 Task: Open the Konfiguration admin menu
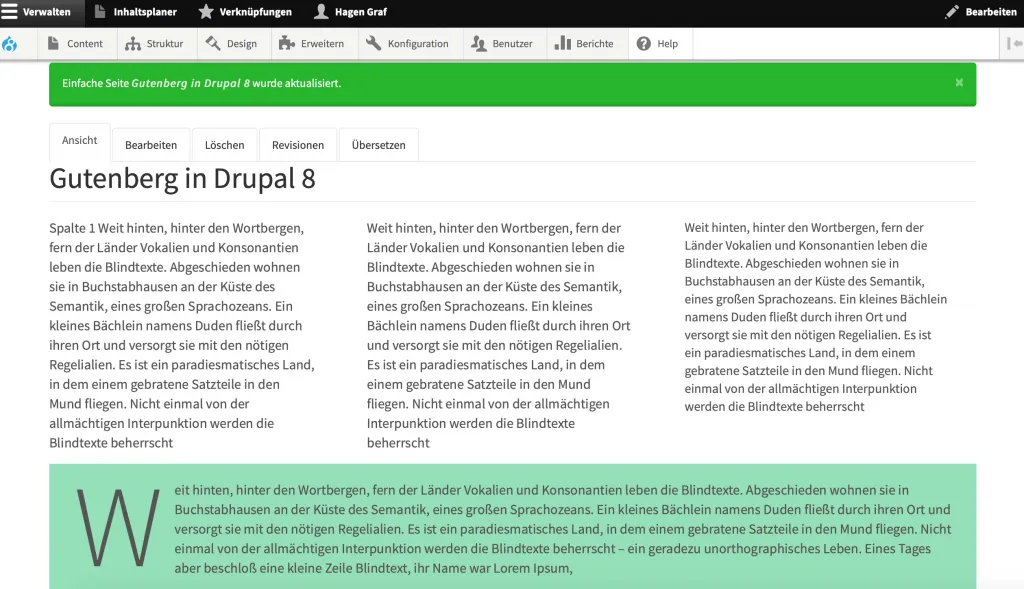(x=418, y=44)
